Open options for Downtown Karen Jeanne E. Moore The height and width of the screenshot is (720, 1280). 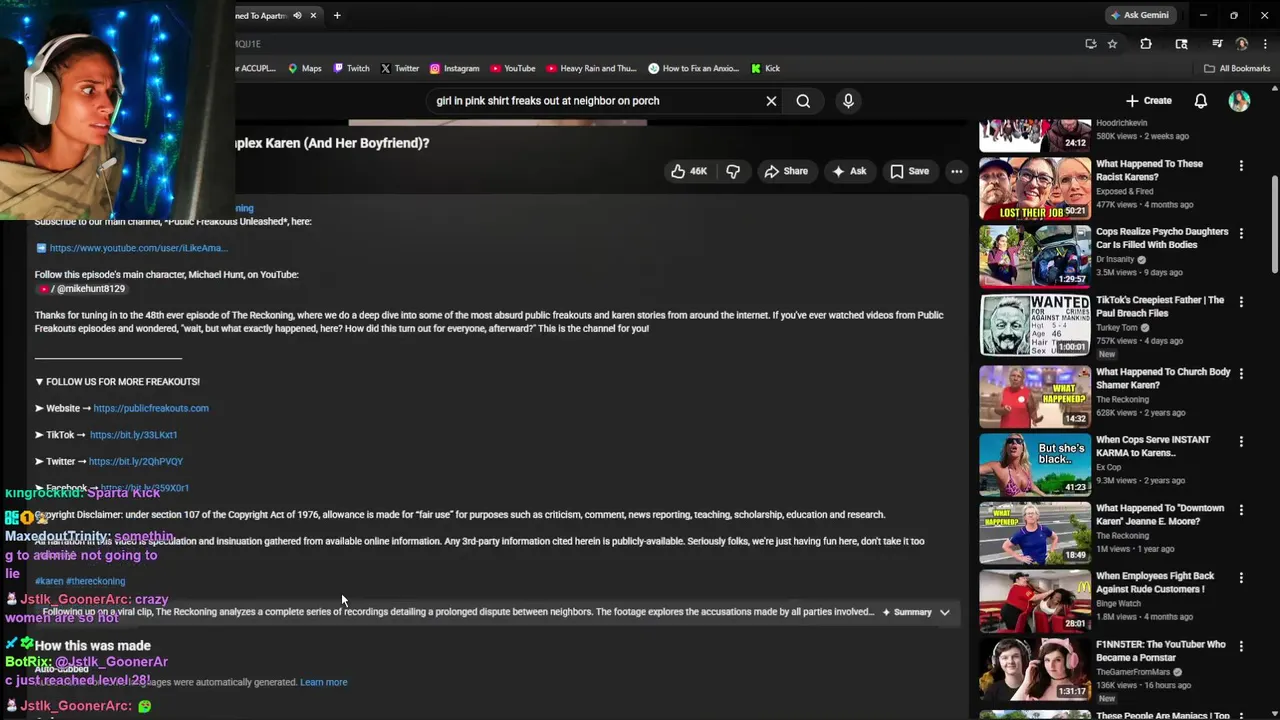point(1241,510)
